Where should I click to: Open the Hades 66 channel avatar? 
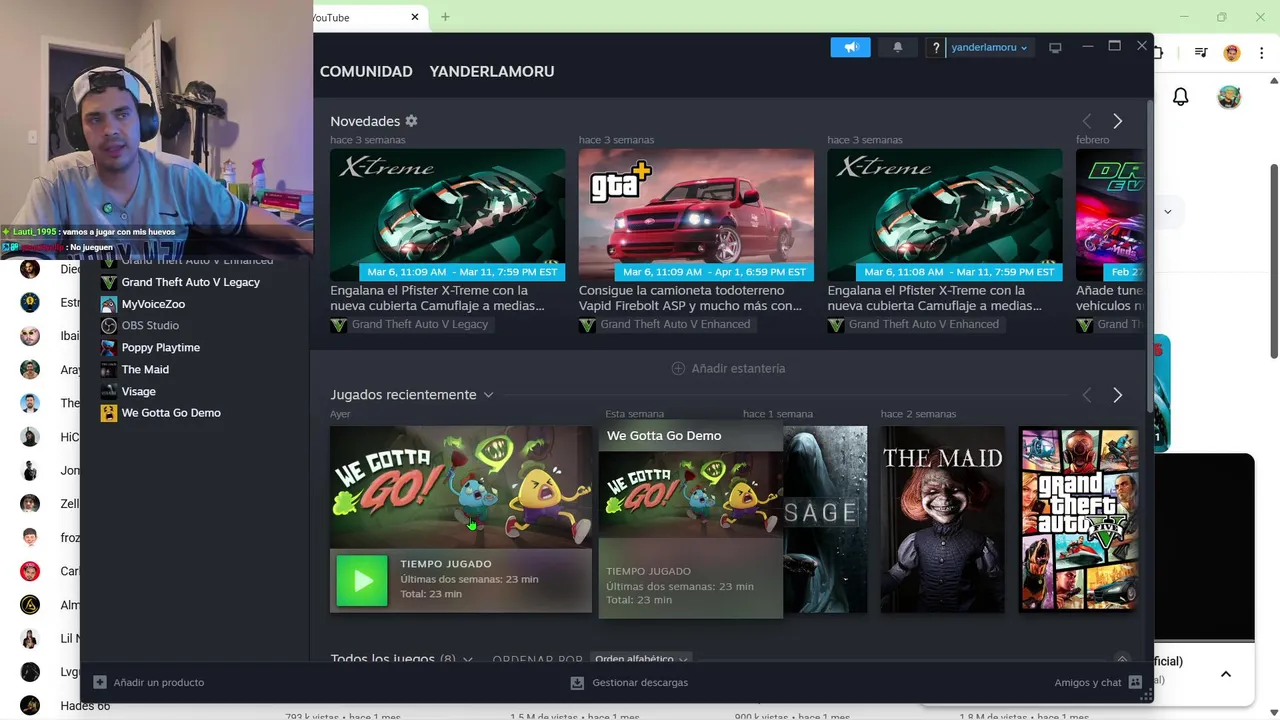point(30,706)
